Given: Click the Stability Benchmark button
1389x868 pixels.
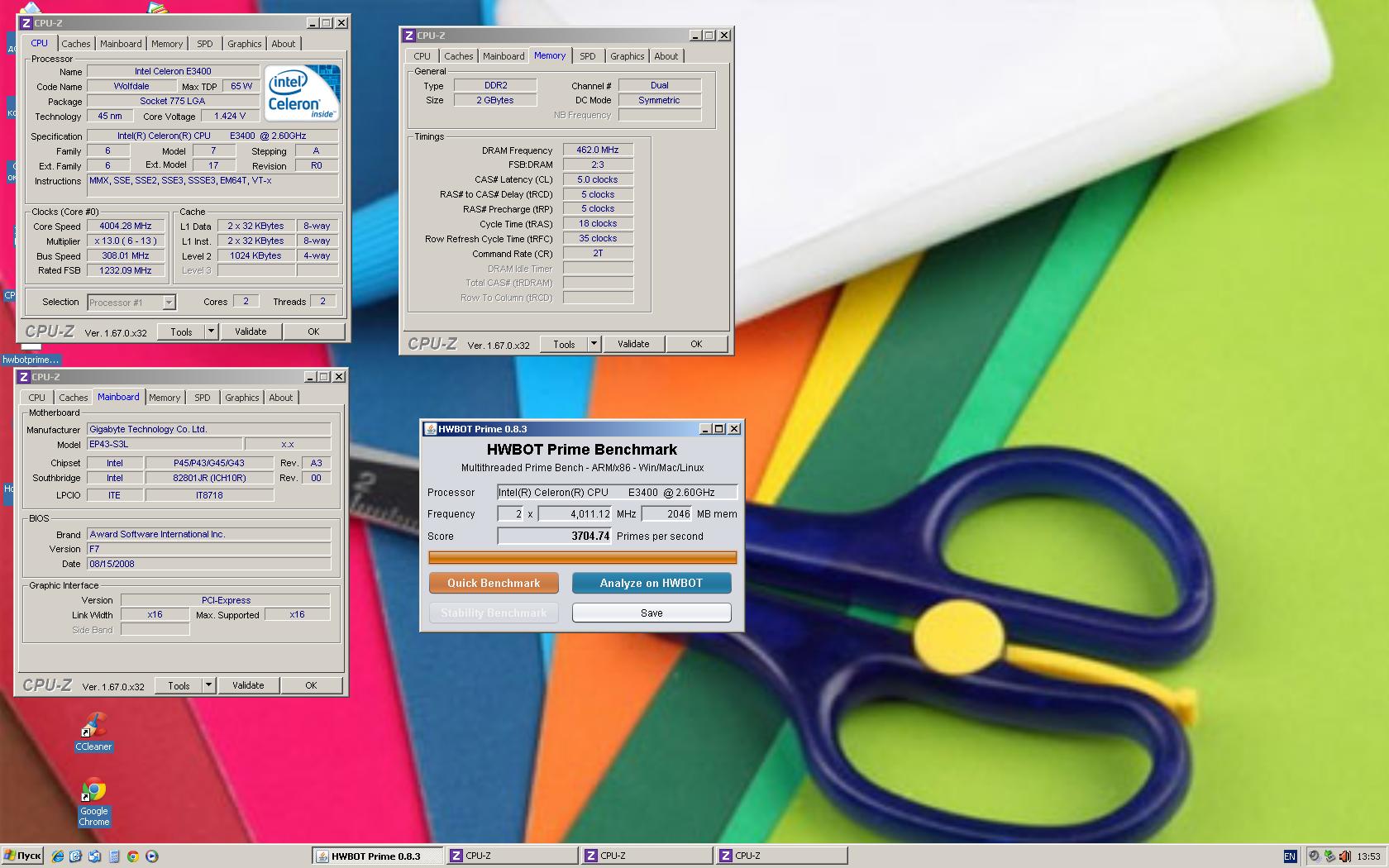Looking at the screenshot, I should pos(494,613).
